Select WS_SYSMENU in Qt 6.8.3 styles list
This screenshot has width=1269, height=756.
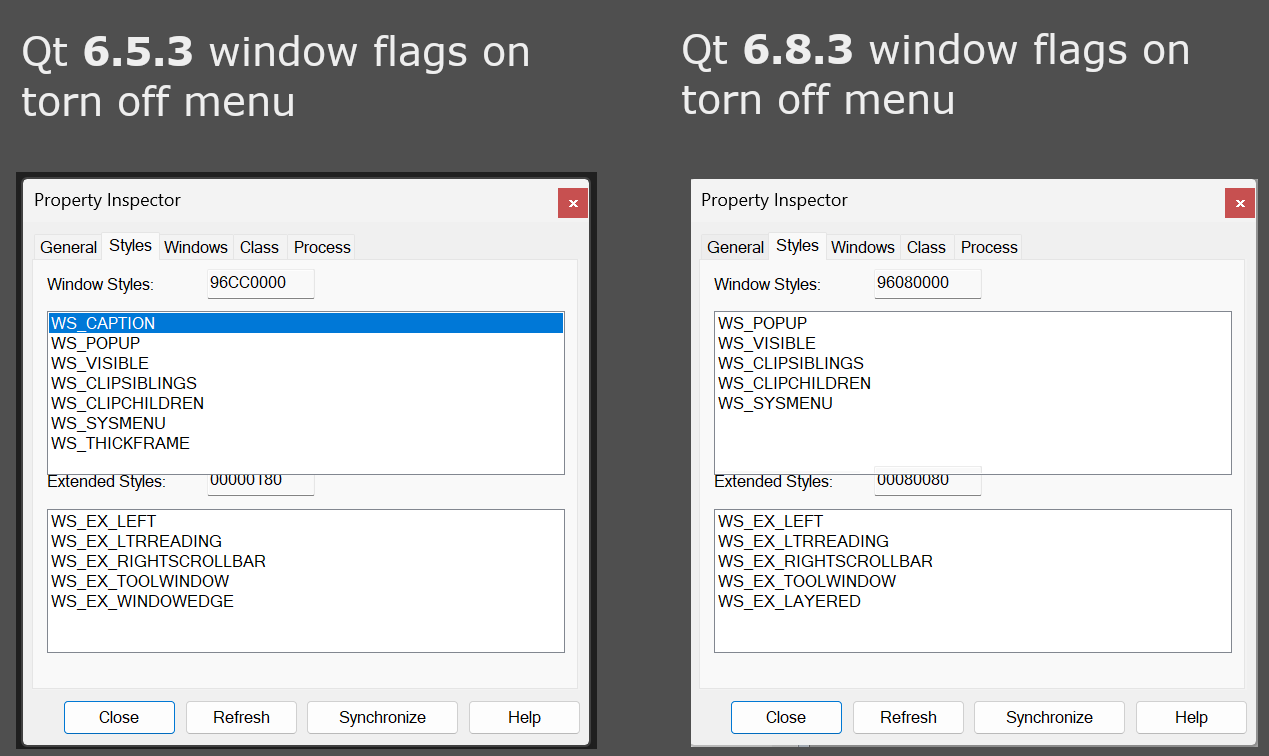tap(973, 403)
